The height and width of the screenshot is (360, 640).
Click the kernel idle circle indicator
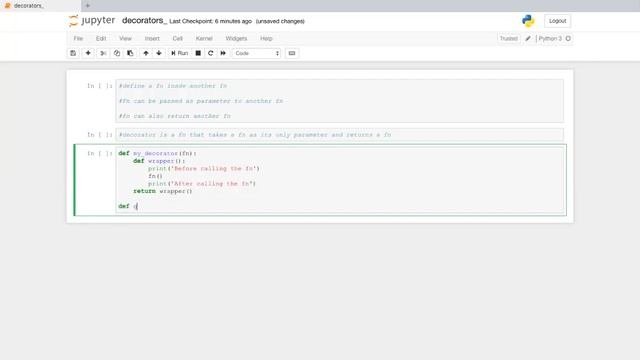pos(568,38)
